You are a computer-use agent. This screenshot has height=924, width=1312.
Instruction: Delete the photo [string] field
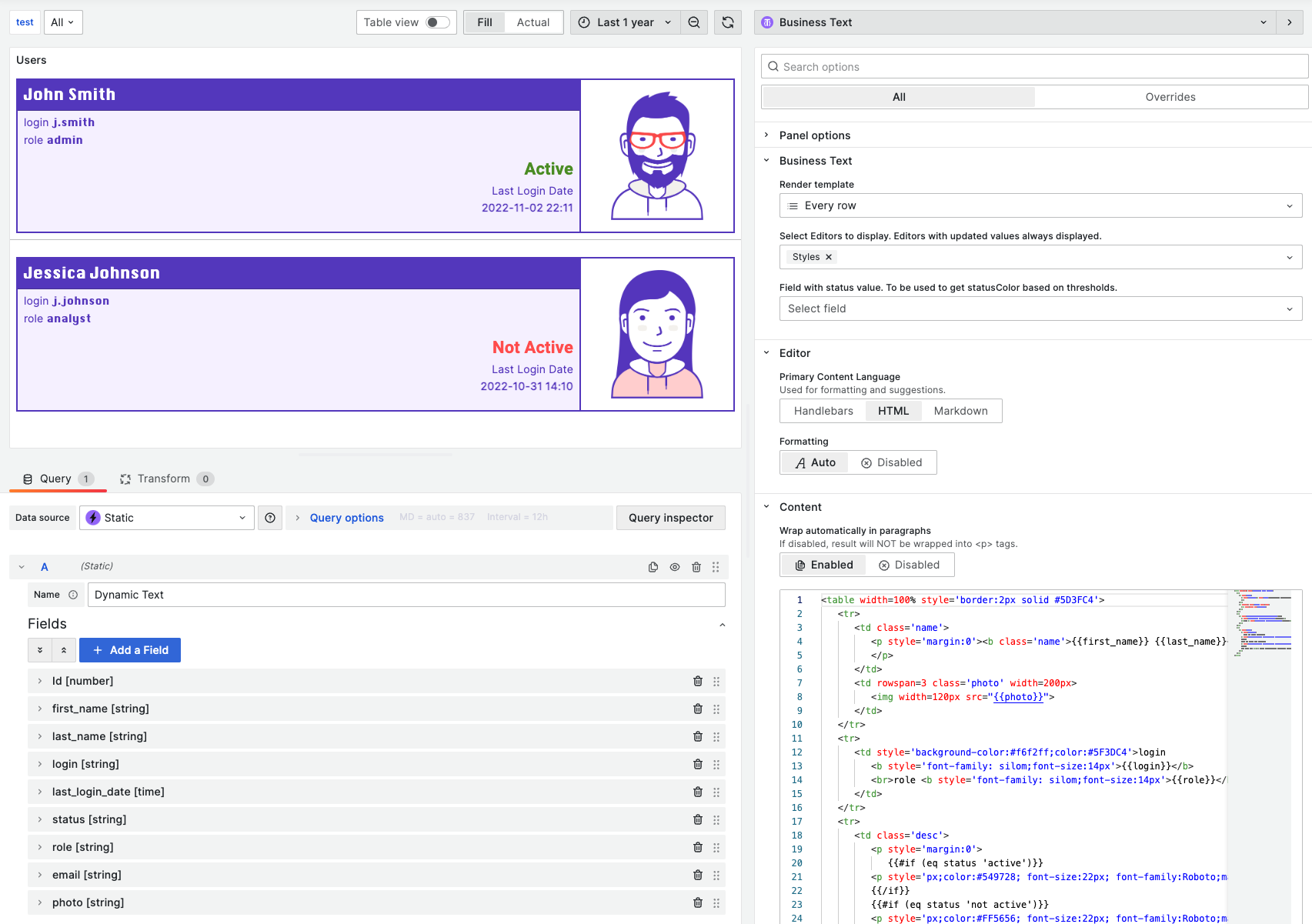(x=698, y=902)
